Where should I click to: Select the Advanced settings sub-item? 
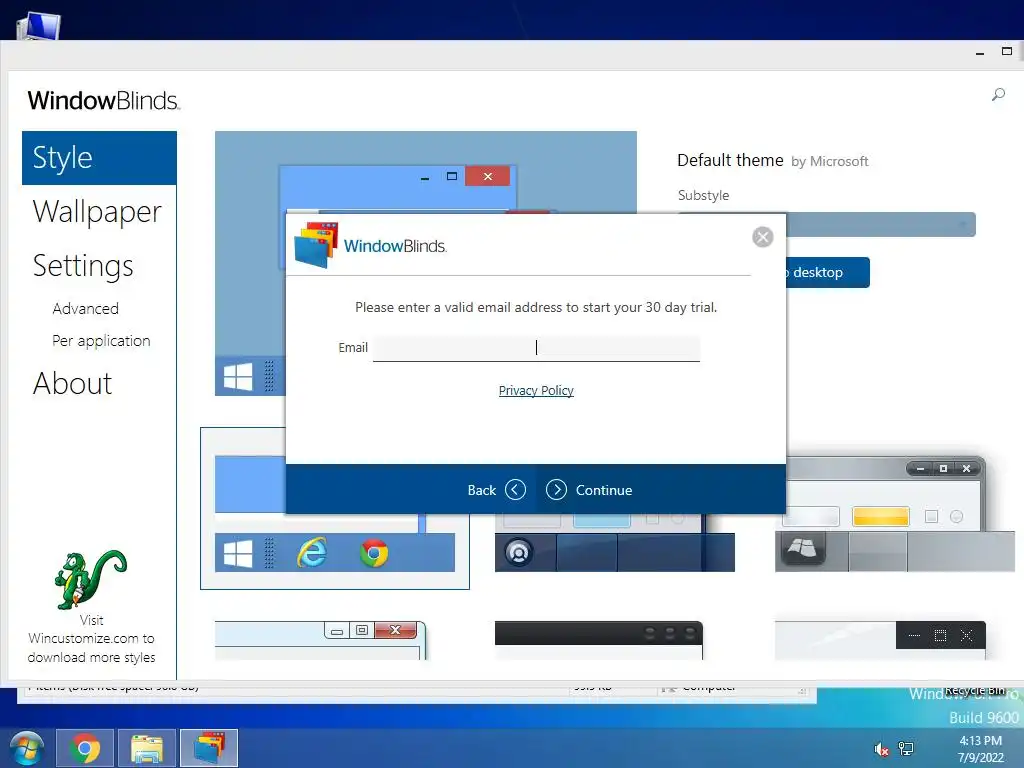(86, 308)
